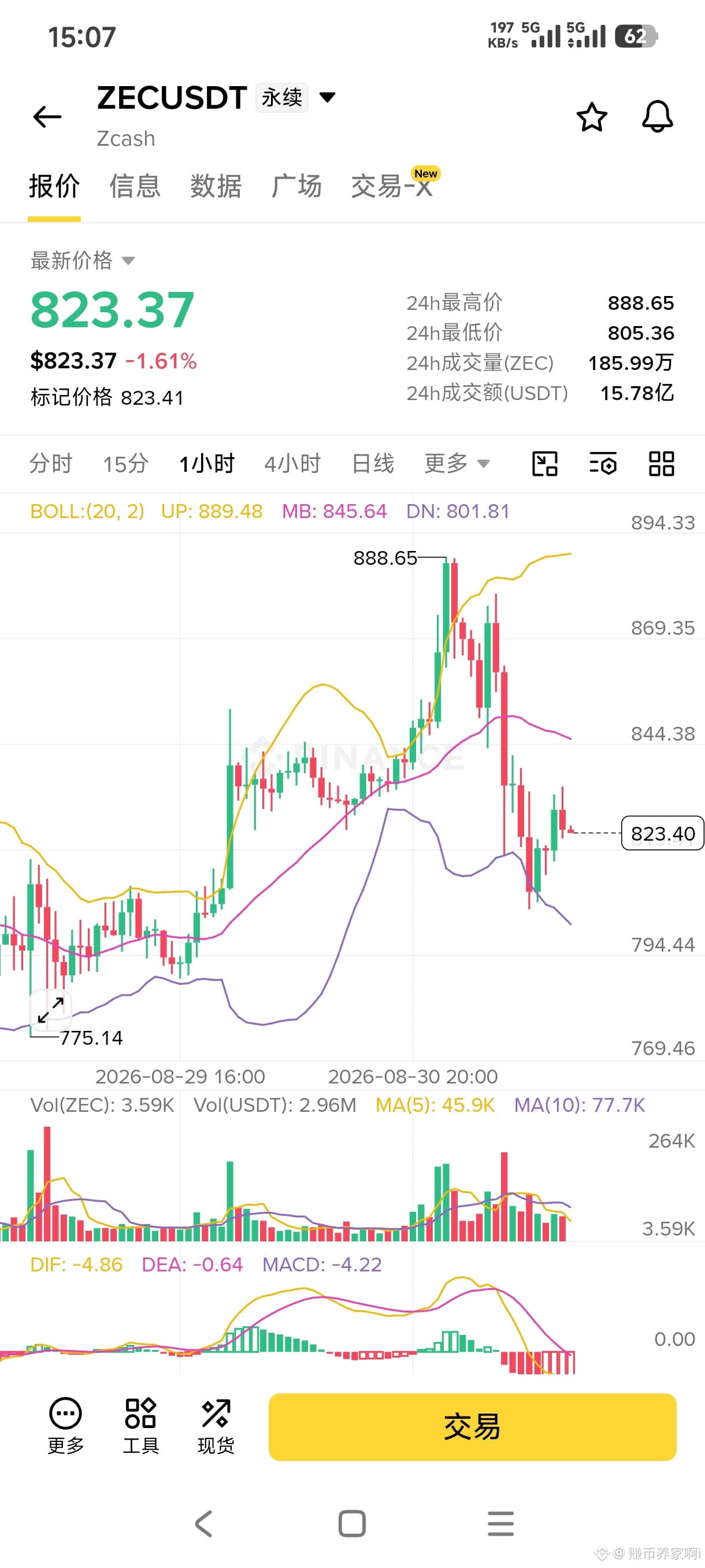
Task: Tap Android back navigation button
Action: coord(204,1523)
